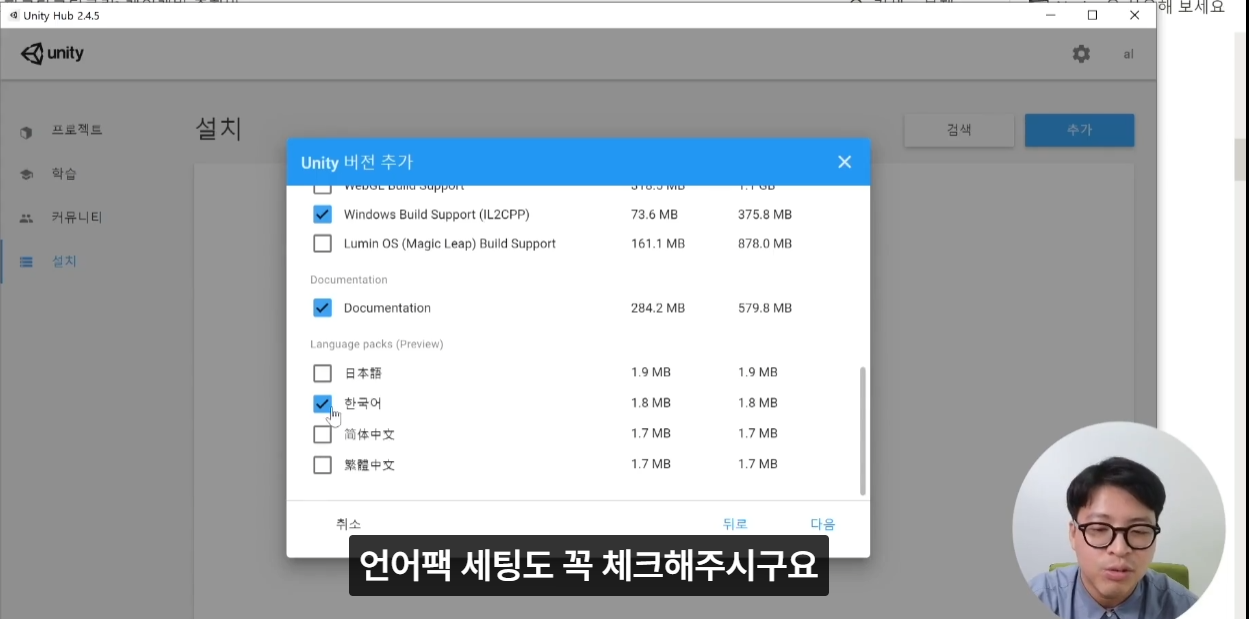Check the WebGL Build Support checkbox
Viewport: 1249px width, 619px height.
coord(322,187)
